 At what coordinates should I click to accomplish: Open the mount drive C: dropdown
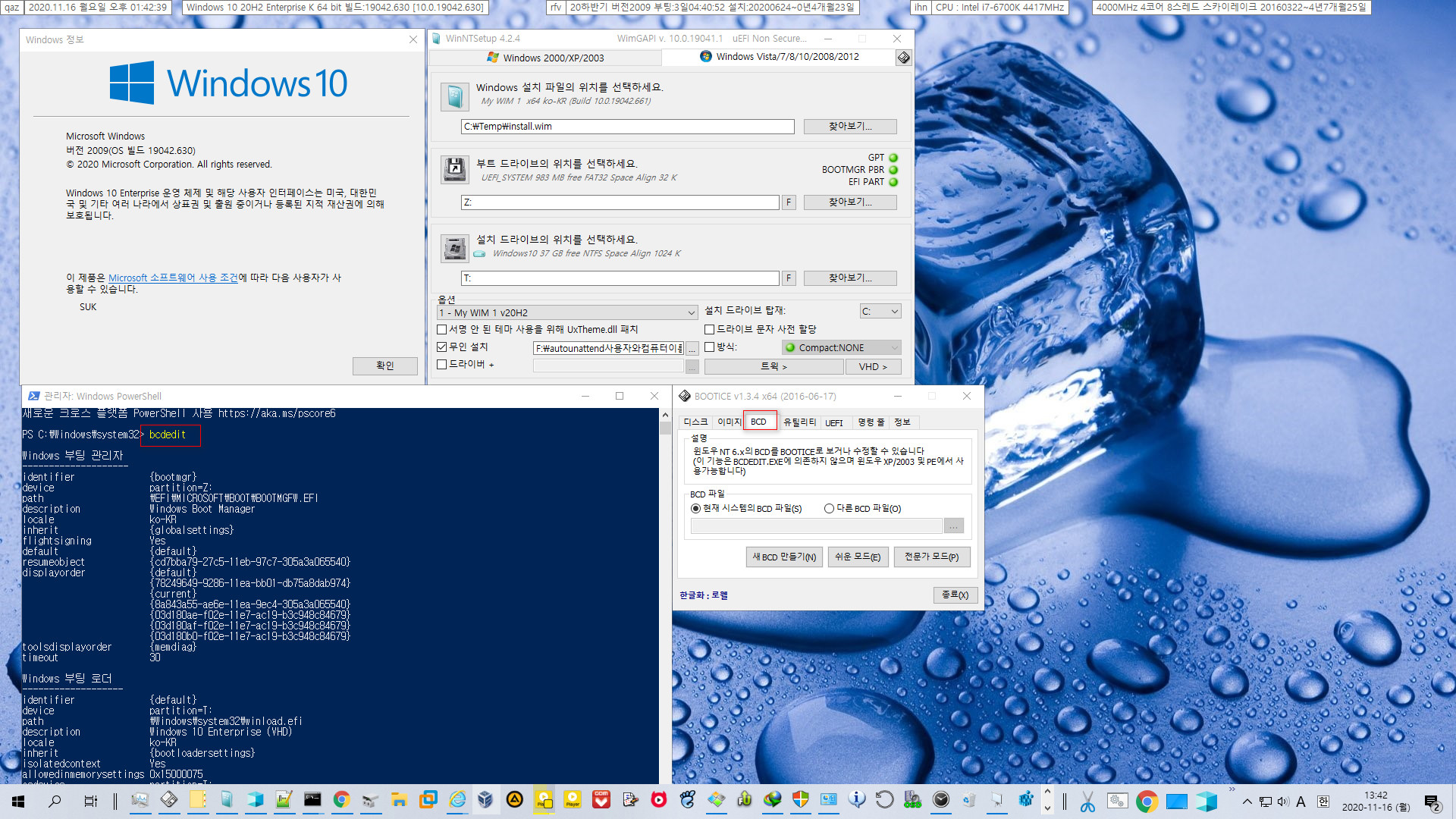point(880,311)
